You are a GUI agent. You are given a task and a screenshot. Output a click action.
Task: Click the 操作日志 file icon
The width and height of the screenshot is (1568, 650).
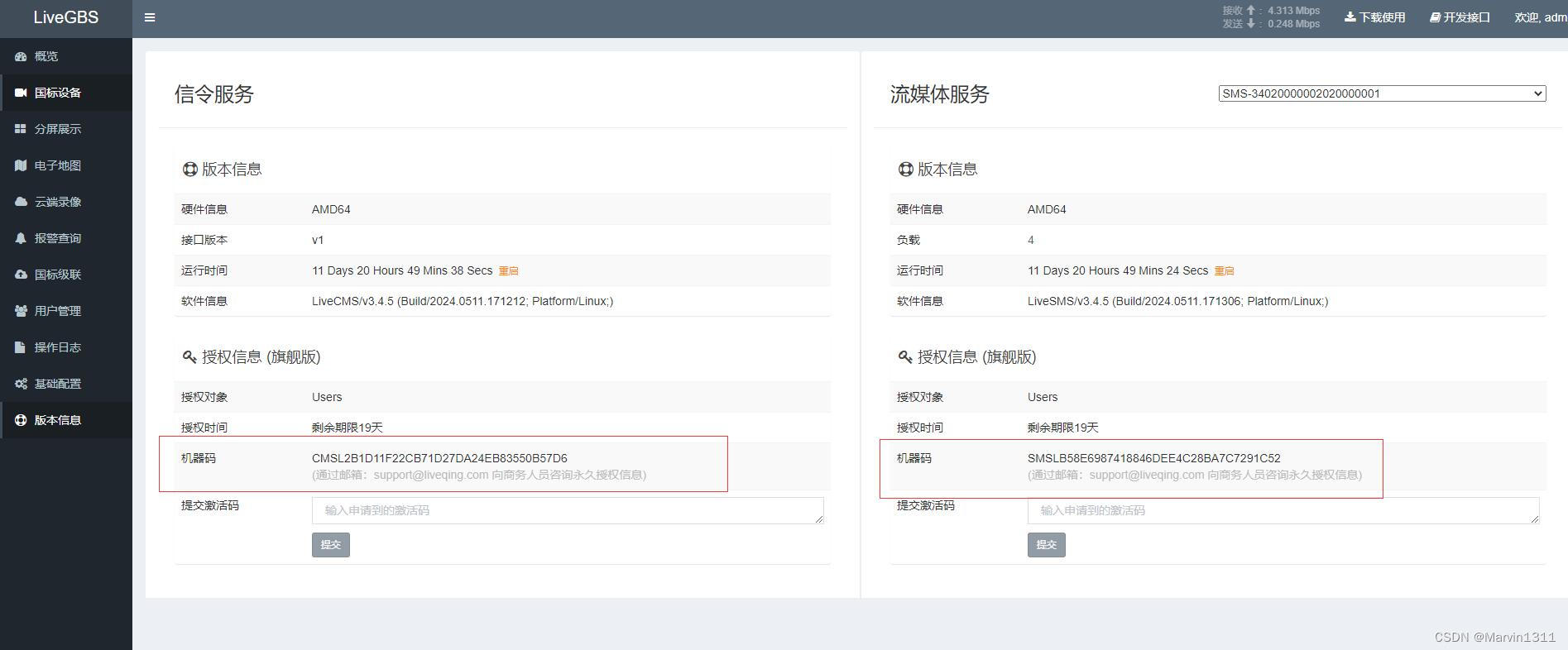click(x=21, y=347)
